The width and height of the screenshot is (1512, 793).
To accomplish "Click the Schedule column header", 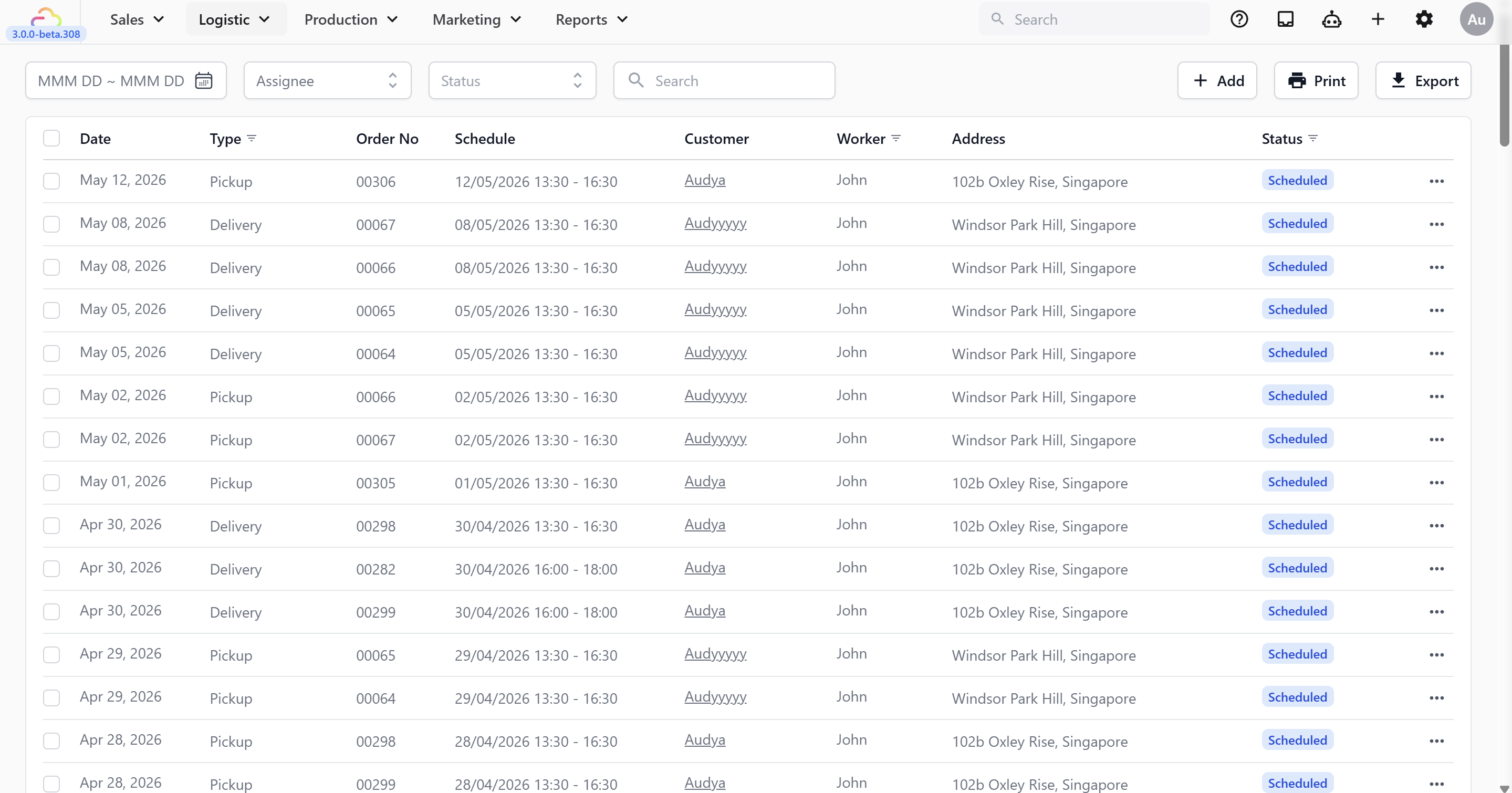I will tap(485, 139).
